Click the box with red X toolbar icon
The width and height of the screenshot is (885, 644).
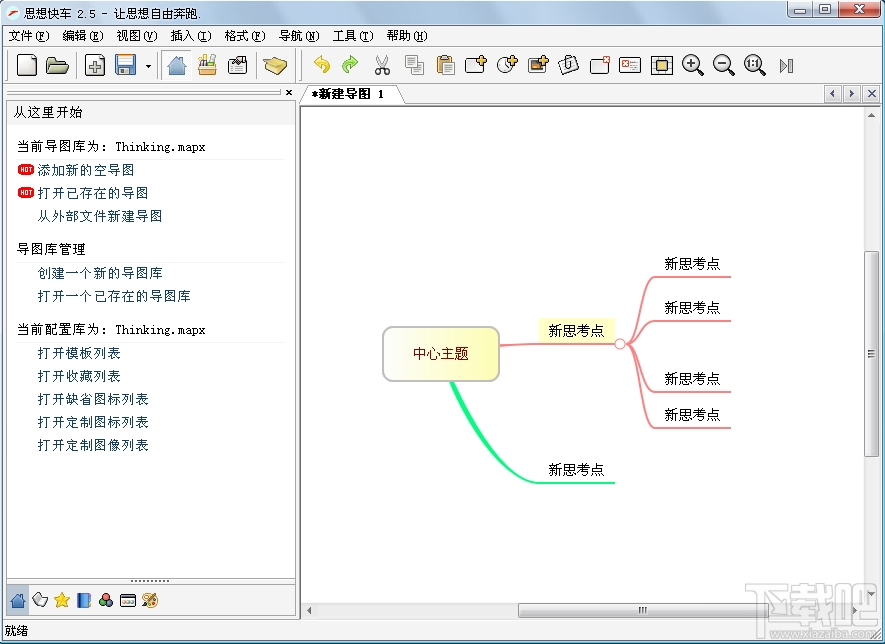click(x=599, y=65)
